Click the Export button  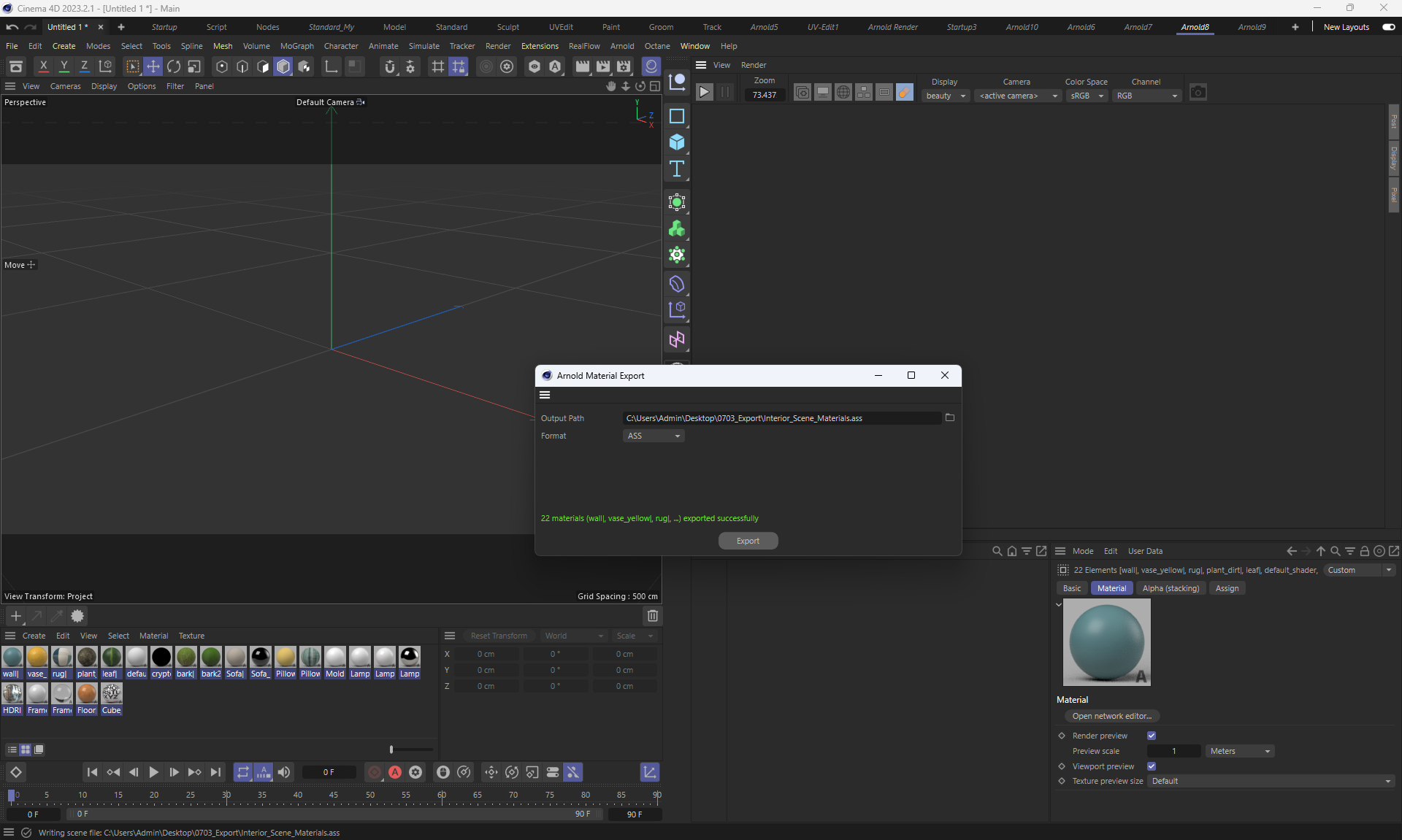click(x=748, y=541)
